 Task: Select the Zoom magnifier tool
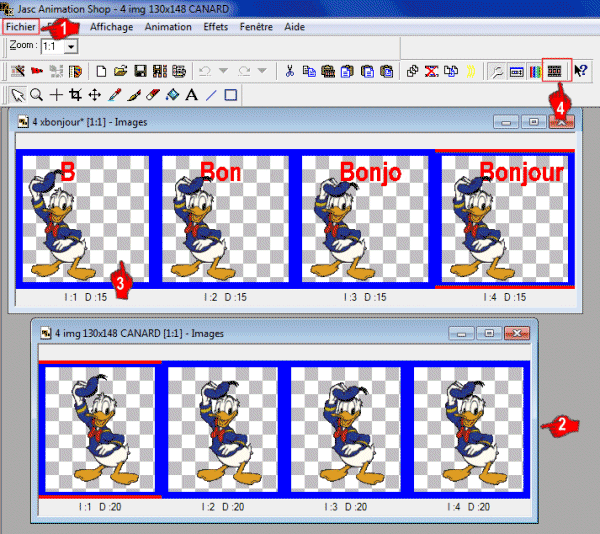click(37, 95)
